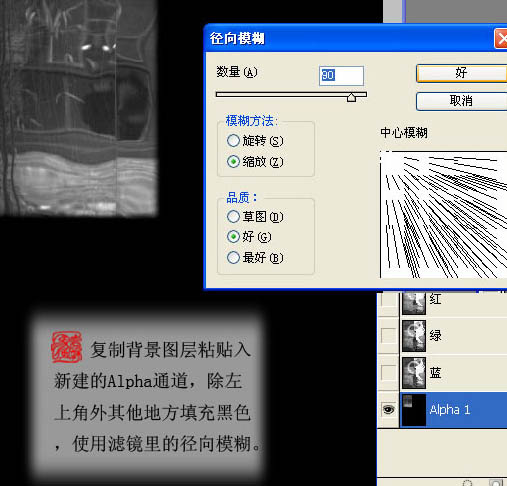Click the 好 confirm button
Image resolution: width=507 pixels, height=486 pixels.
(x=462, y=73)
